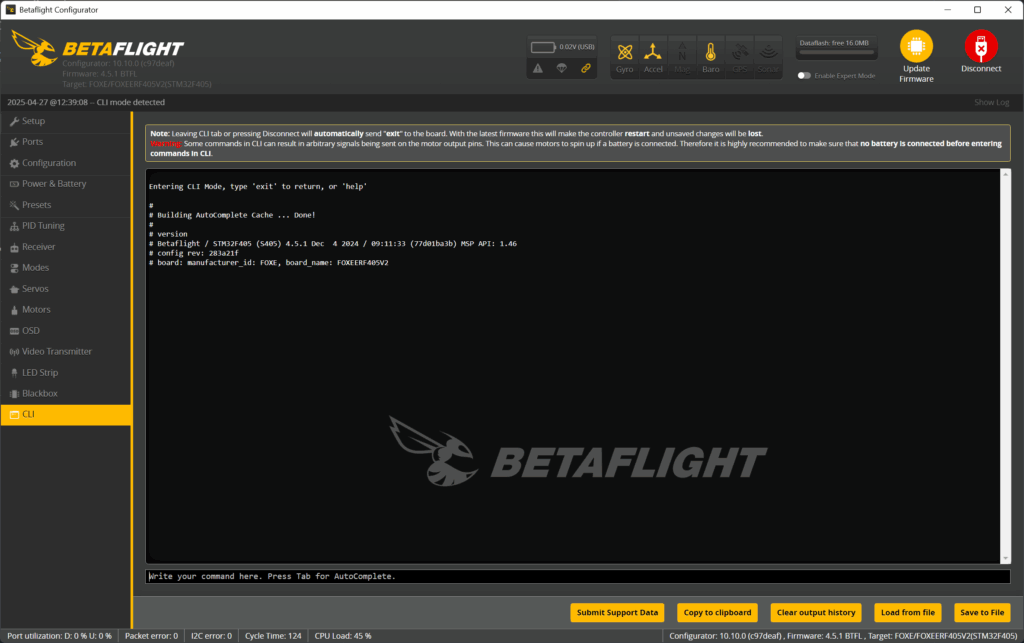This screenshot has width=1024, height=643.
Task: Click the CLI command input field
Action: click(x=578, y=576)
